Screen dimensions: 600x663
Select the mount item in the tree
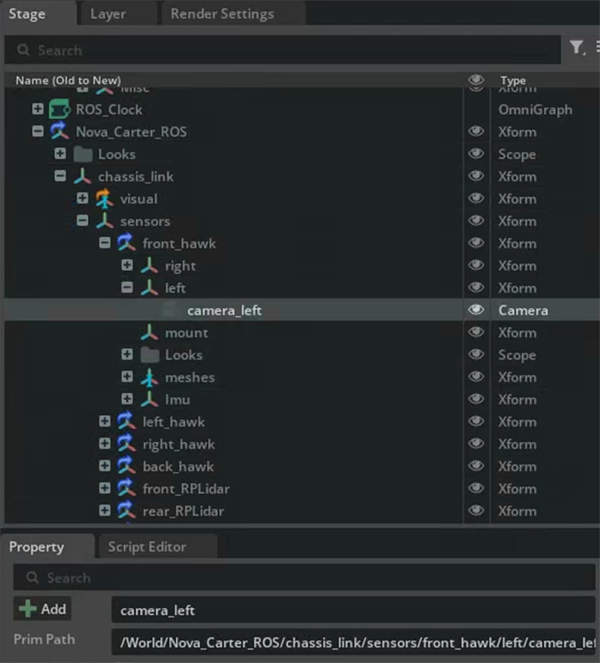pos(186,333)
